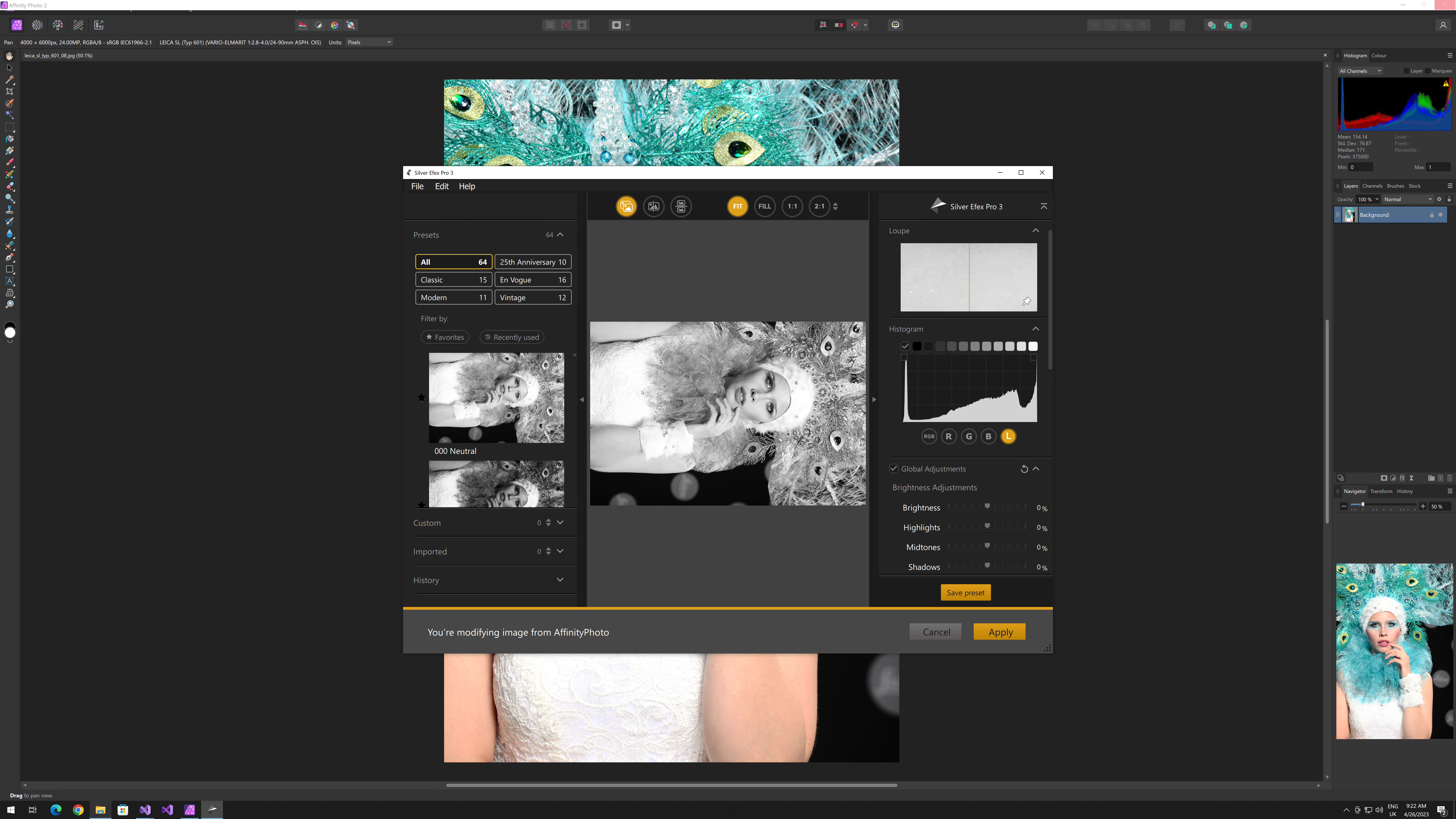This screenshot has width=1456, height=819.
Task: Select the Erase Brush tool
Action: (x=10, y=187)
